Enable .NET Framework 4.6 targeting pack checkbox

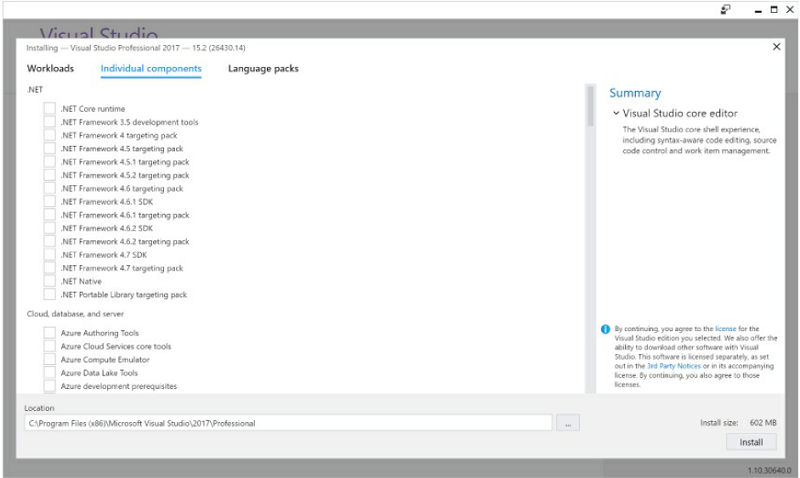point(49,188)
